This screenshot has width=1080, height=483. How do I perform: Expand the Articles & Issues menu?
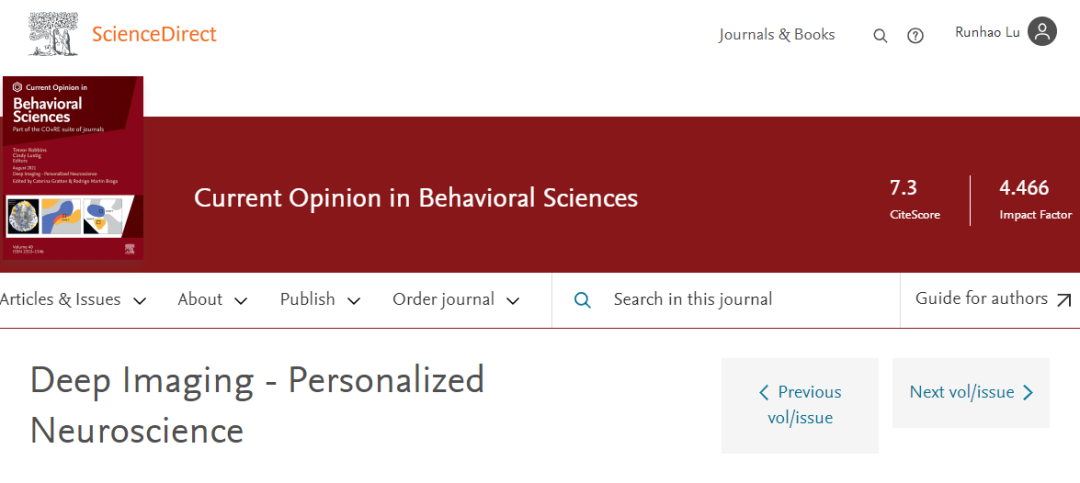[x=73, y=300]
